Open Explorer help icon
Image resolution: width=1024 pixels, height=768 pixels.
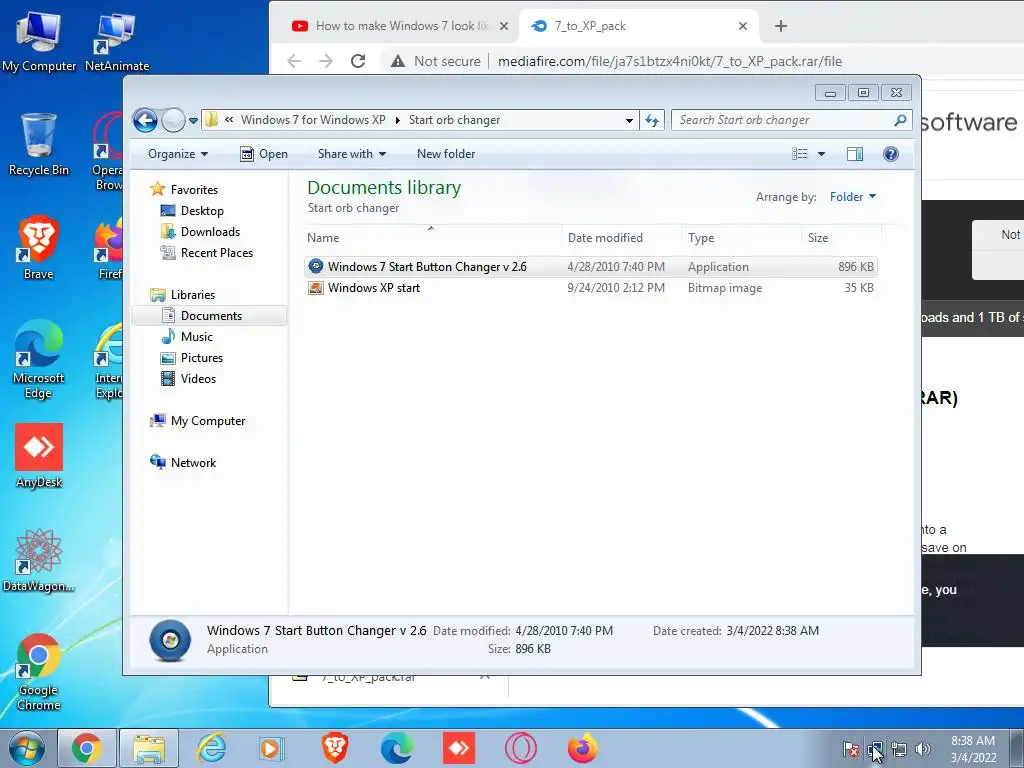pos(891,154)
